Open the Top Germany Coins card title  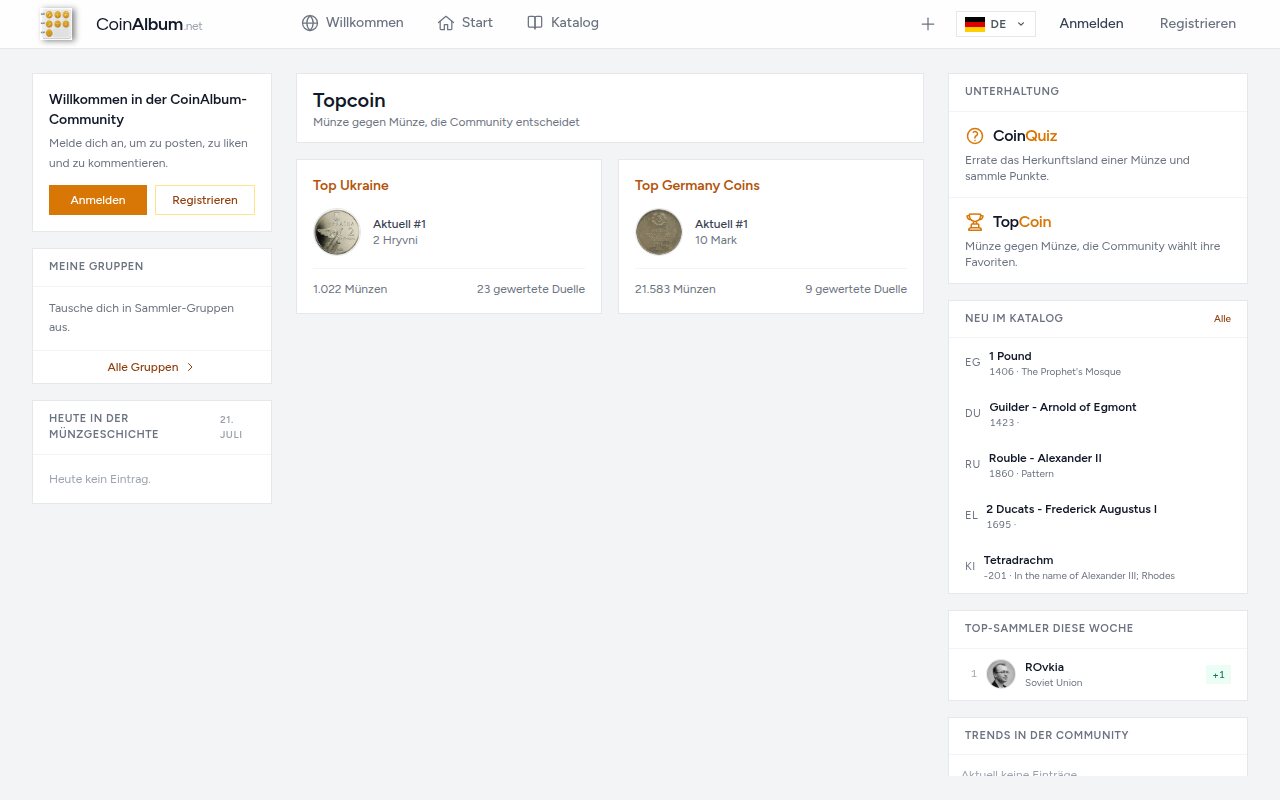pyautogui.click(x=697, y=185)
